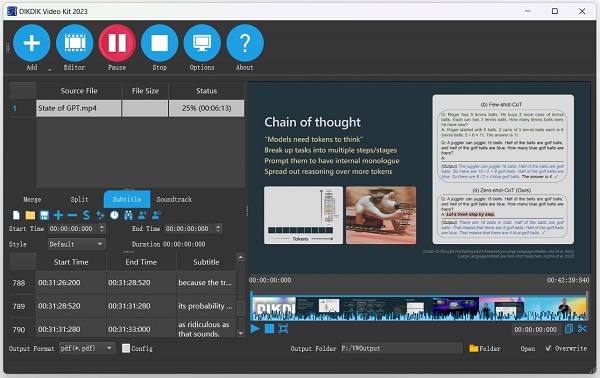Image resolution: width=600 pixels, height=378 pixels.
Task: Click the timecode field under the timeline
Action: [536, 329]
